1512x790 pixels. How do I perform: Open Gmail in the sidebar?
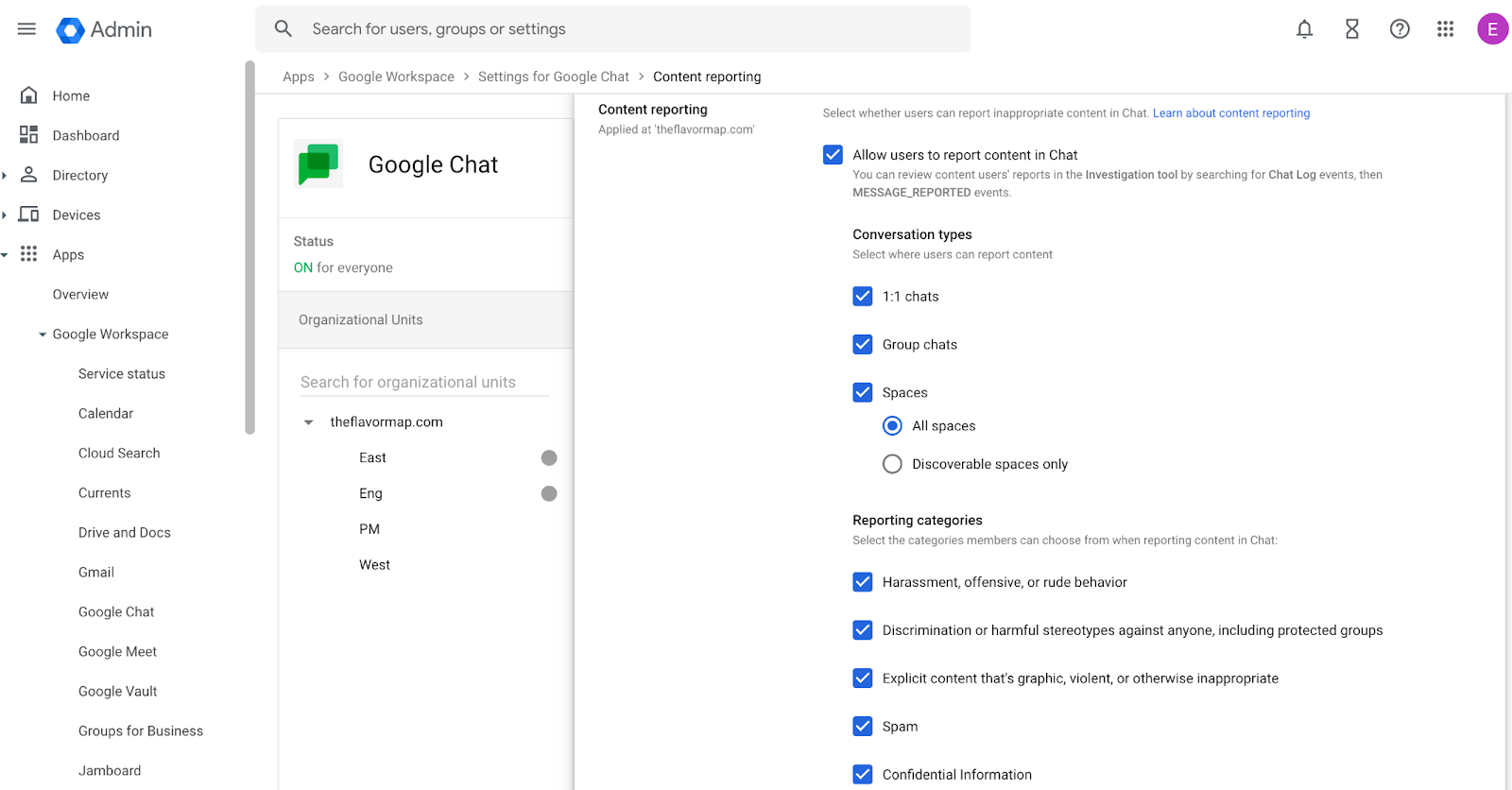coord(96,573)
